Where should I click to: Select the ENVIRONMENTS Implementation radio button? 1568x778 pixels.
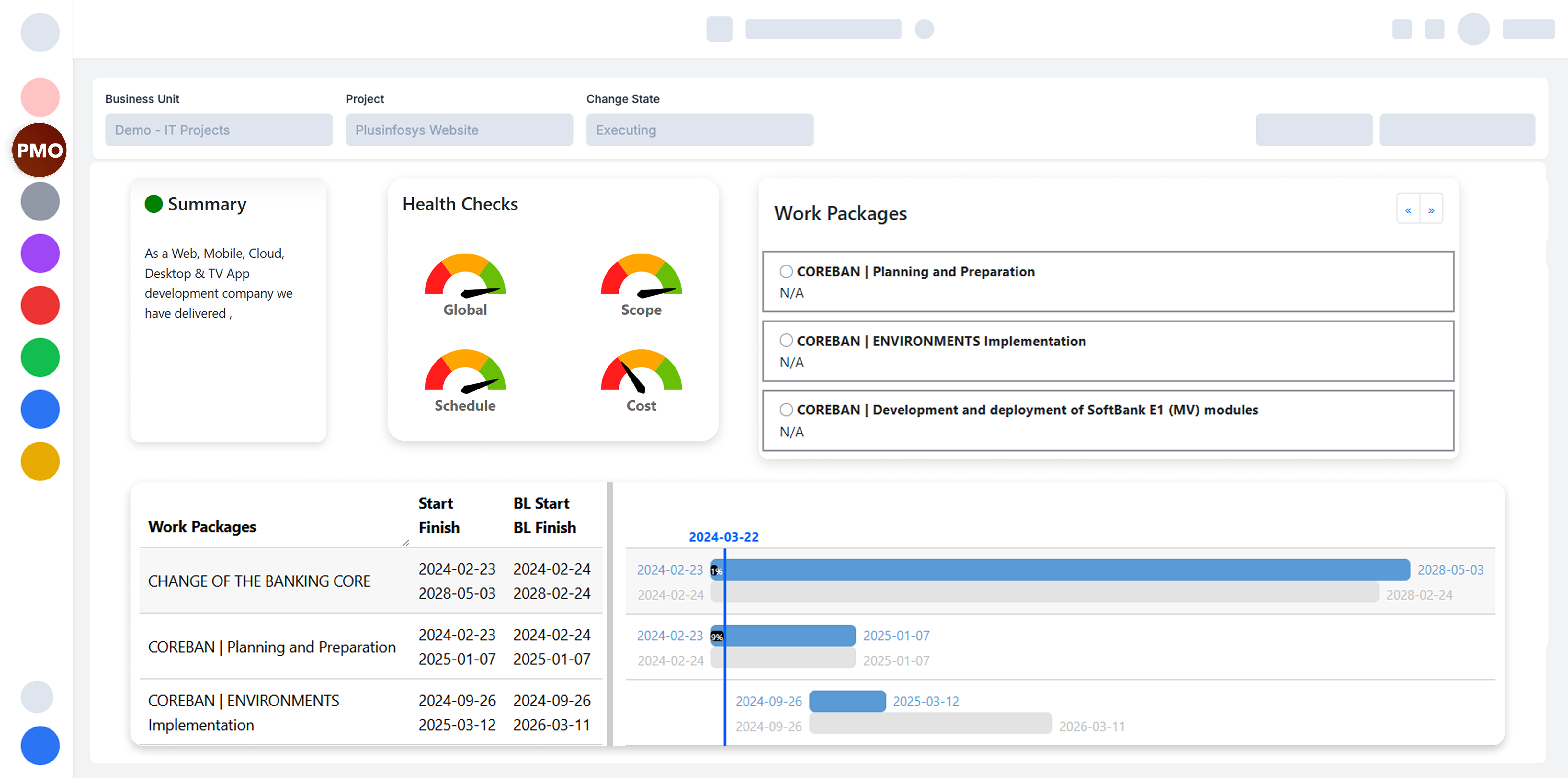(786, 340)
